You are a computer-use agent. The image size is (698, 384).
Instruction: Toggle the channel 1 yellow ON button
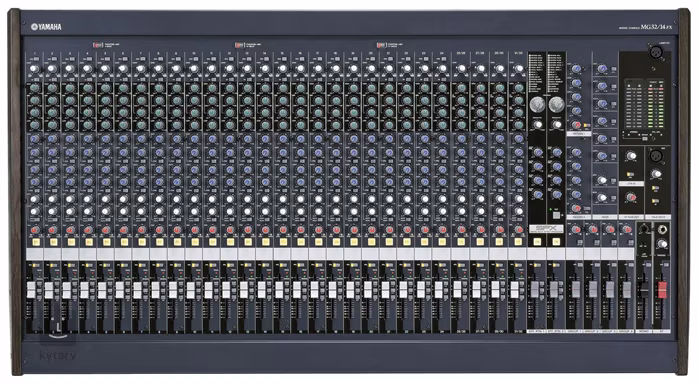(x=35, y=242)
